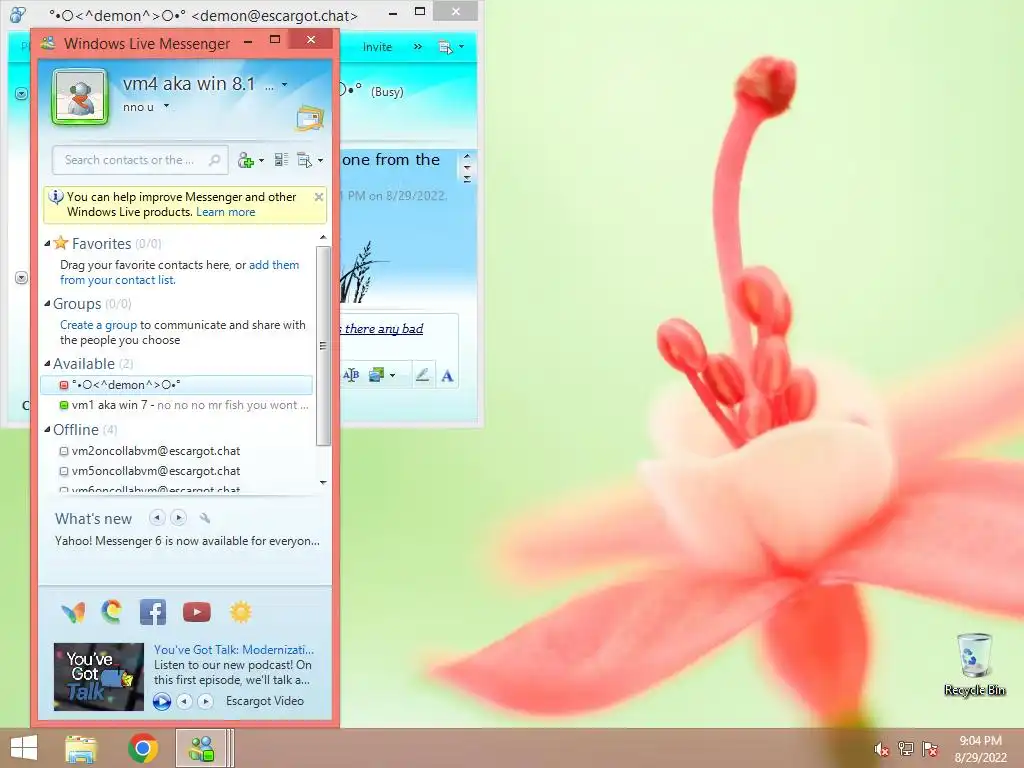Image resolution: width=1024 pixels, height=768 pixels.
Task: Click the search contacts field
Action: pyautogui.click(x=140, y=160)
